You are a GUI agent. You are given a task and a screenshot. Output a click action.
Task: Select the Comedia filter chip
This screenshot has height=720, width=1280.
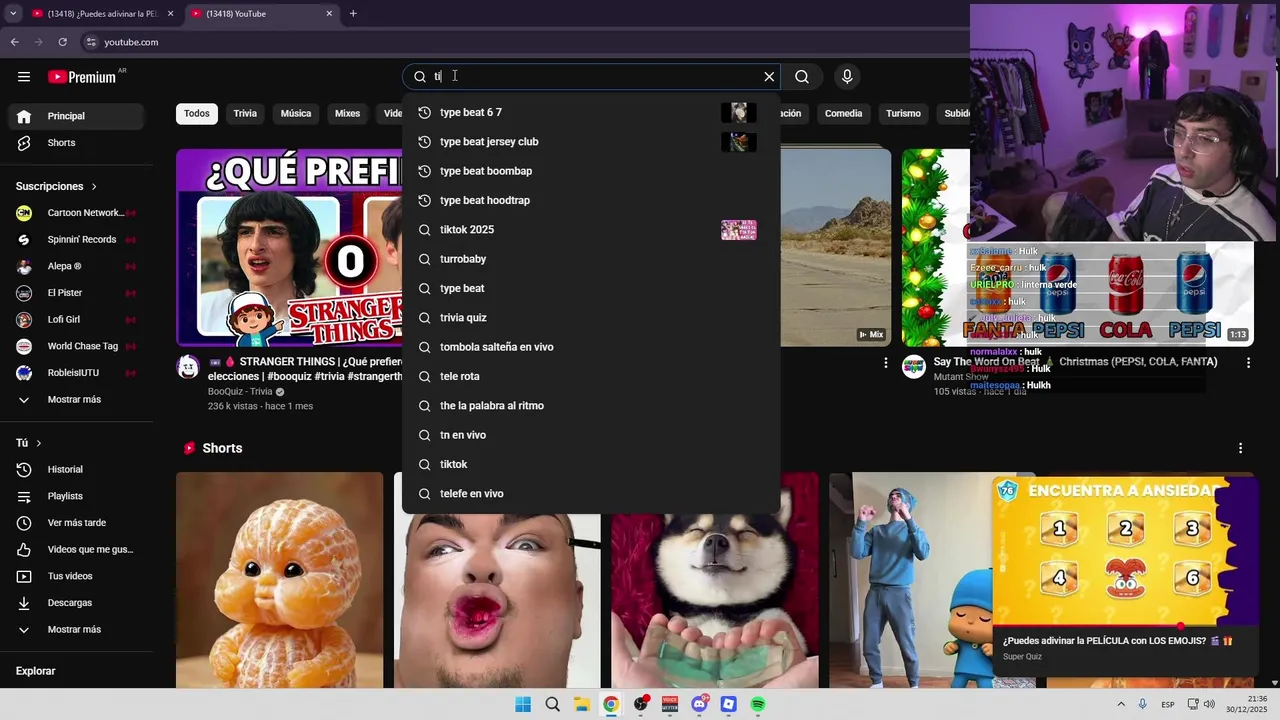coord(843,114)
